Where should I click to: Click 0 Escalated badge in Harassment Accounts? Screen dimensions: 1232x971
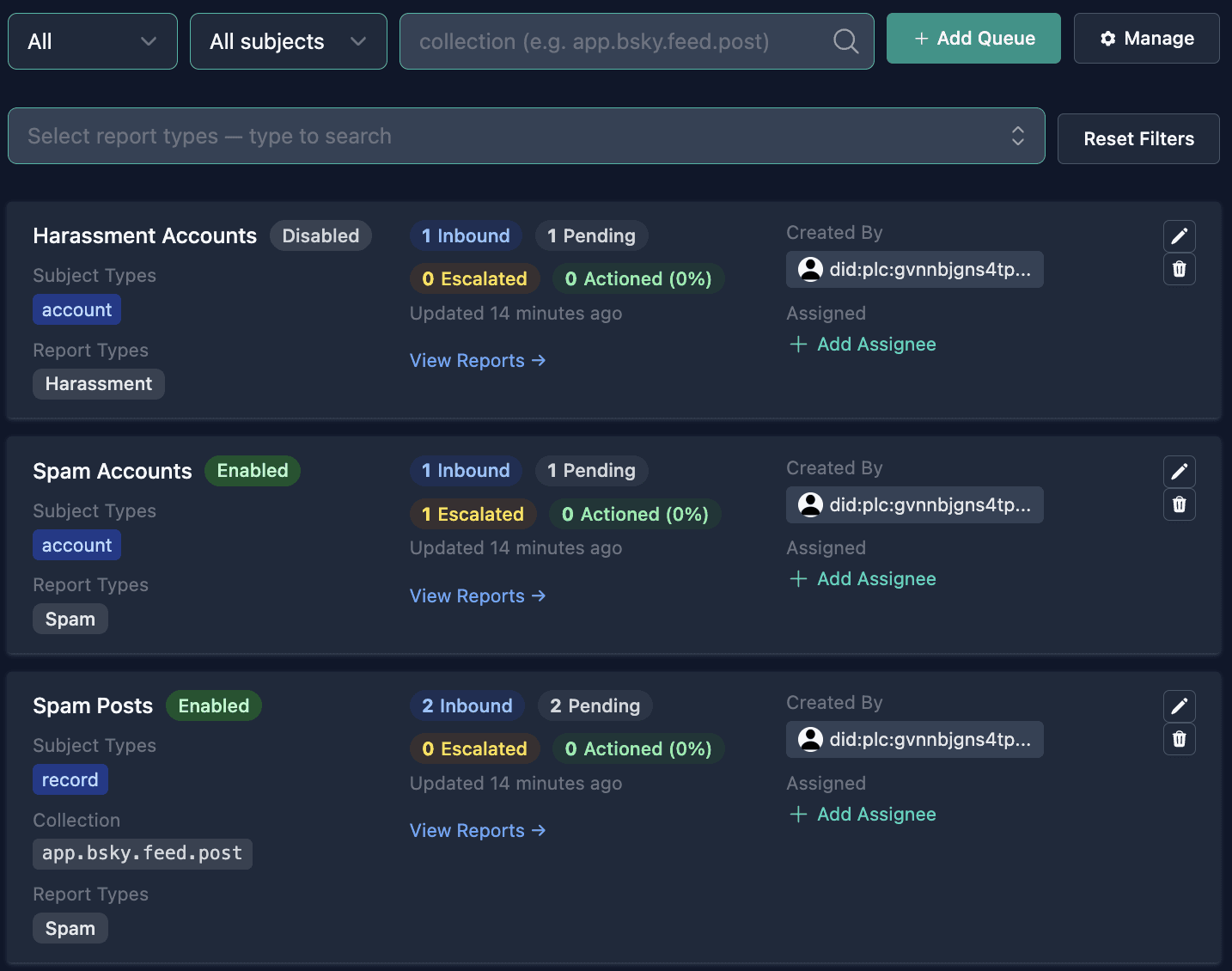click(x=474, y=278)
